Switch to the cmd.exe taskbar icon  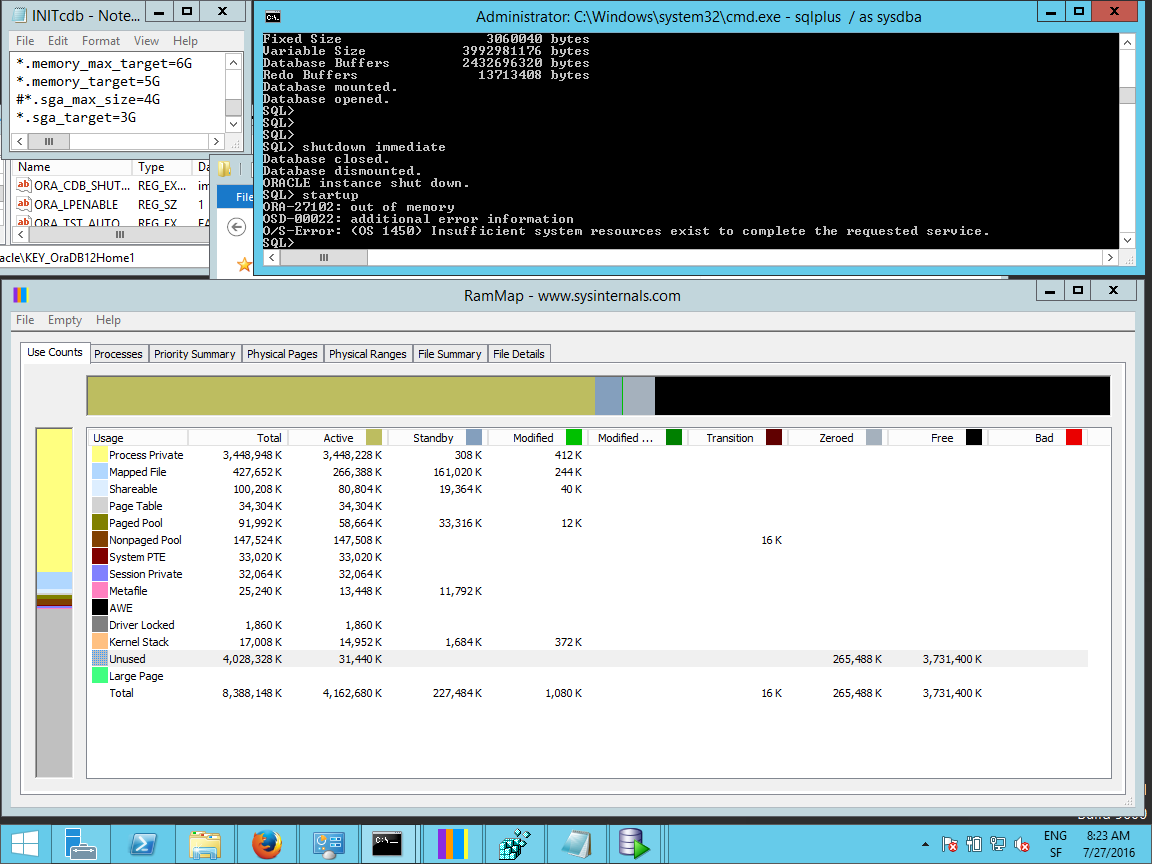click(x=388, y=843)
